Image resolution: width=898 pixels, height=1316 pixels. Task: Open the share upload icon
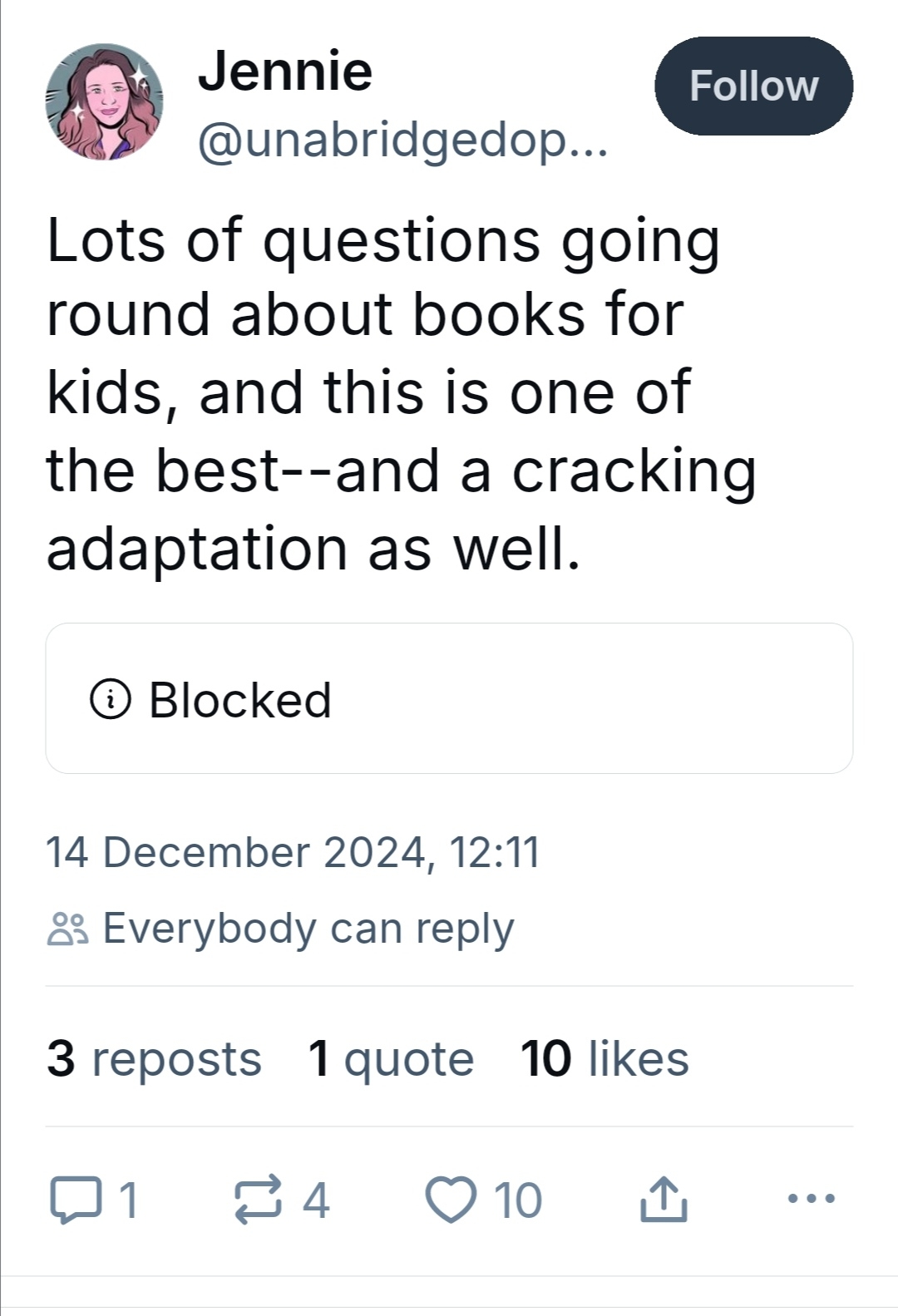coord(664,1200)
